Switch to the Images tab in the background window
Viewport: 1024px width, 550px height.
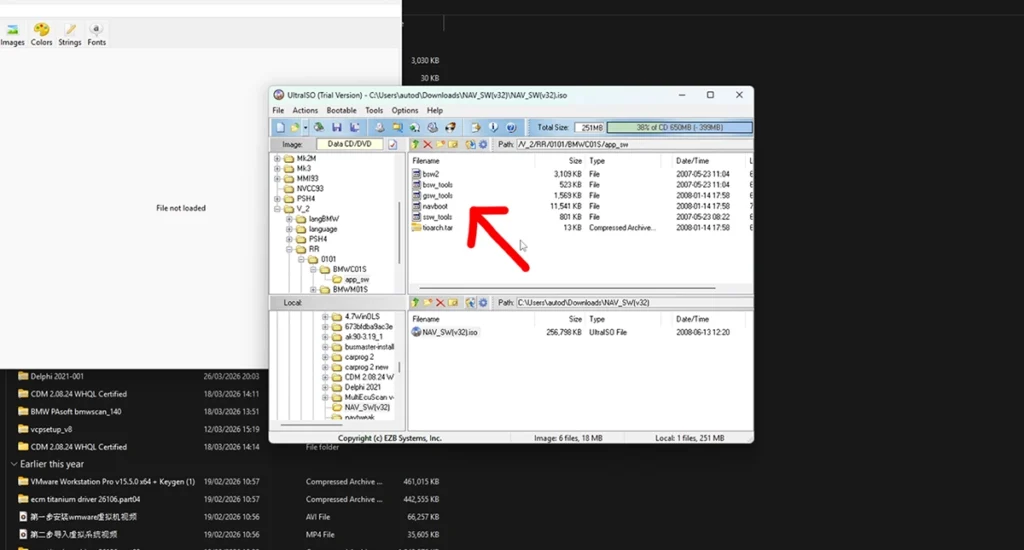12,35
